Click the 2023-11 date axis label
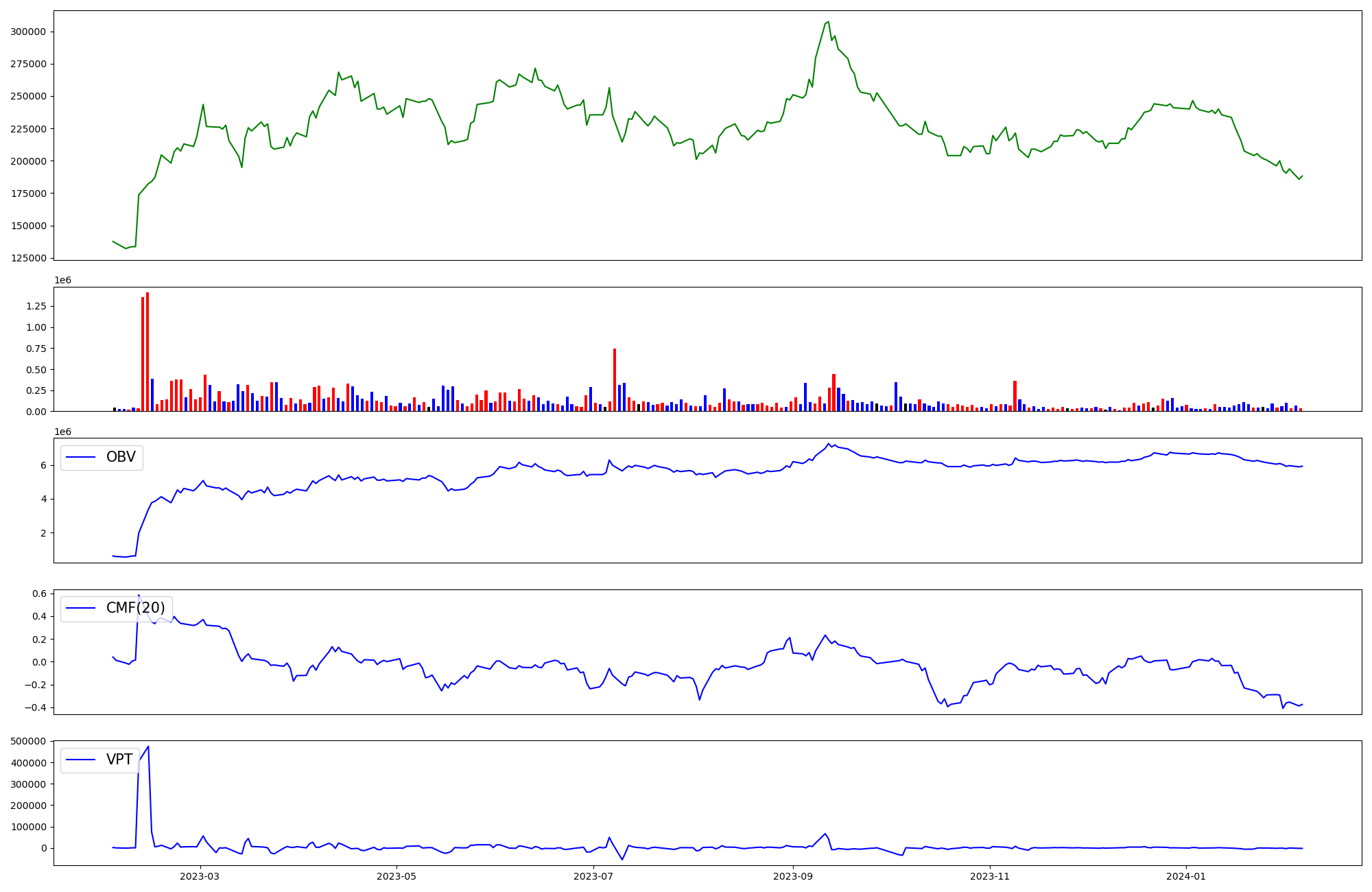1372x892 pixels. [990, 876]
